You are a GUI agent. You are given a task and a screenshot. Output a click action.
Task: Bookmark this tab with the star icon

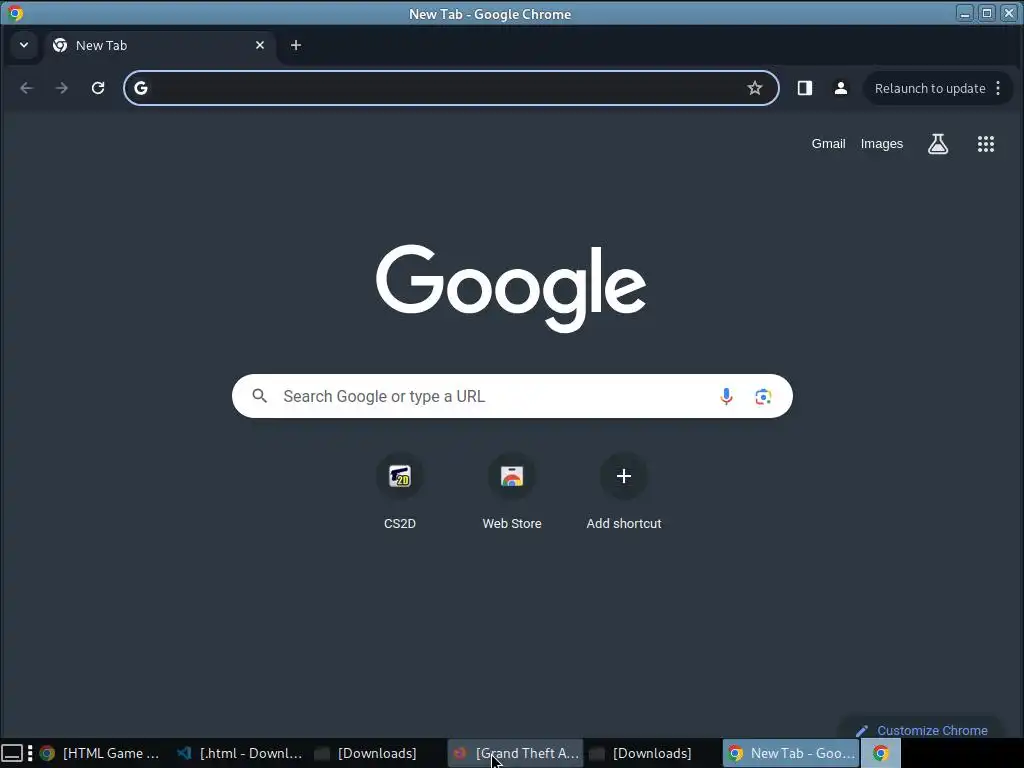(x=754, y=88)
